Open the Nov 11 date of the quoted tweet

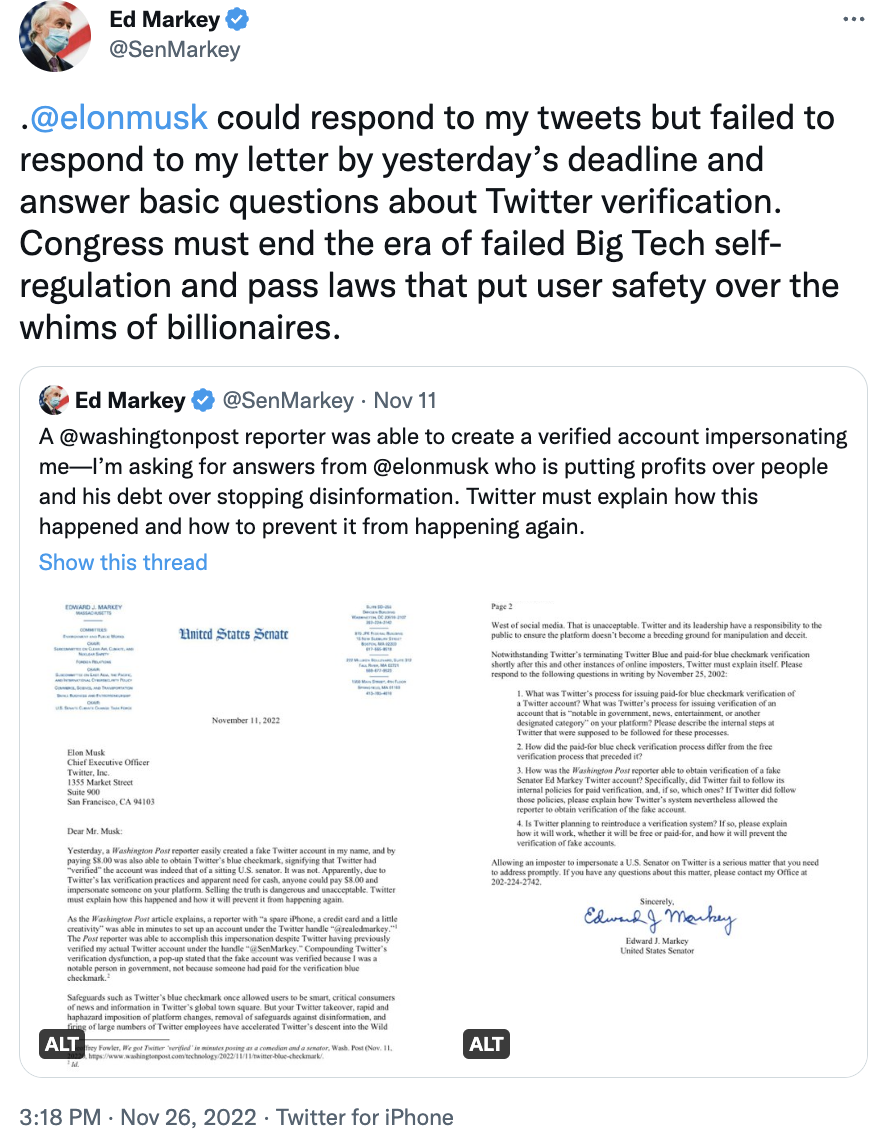click(x=405, y=400)
